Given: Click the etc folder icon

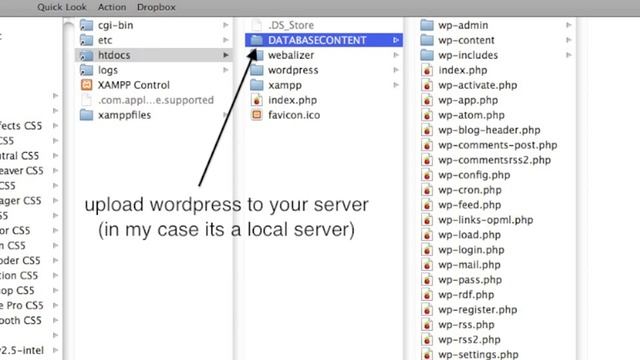Looking at the screenshot, I should 86,40.
